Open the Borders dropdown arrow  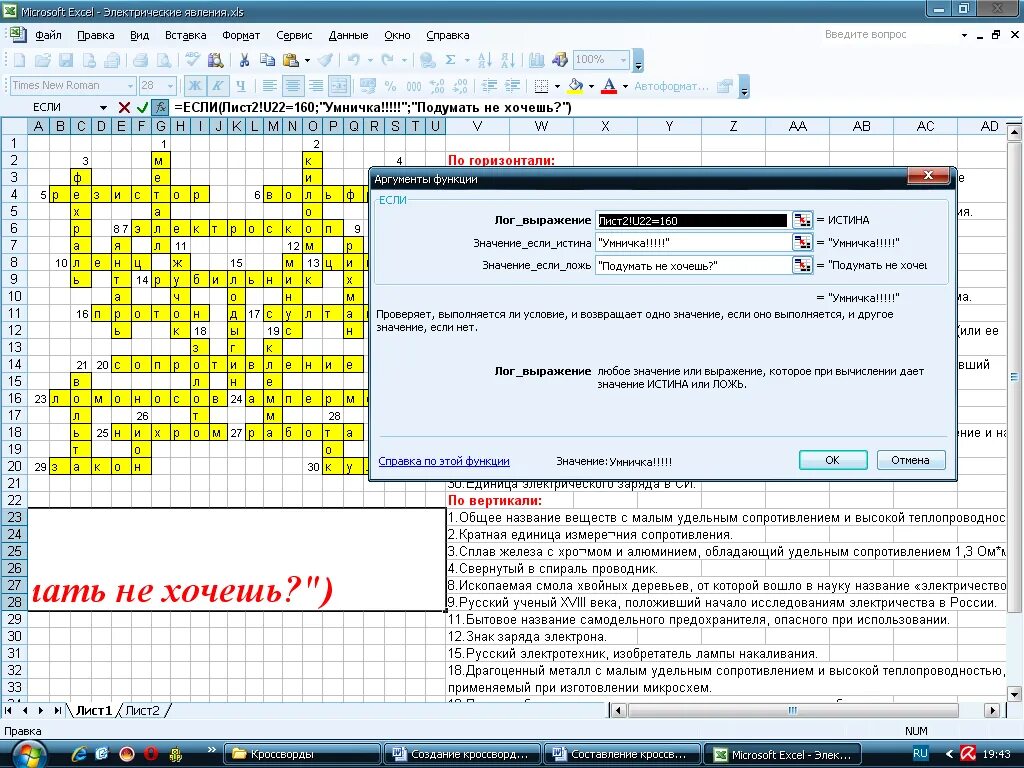point(557,86)
